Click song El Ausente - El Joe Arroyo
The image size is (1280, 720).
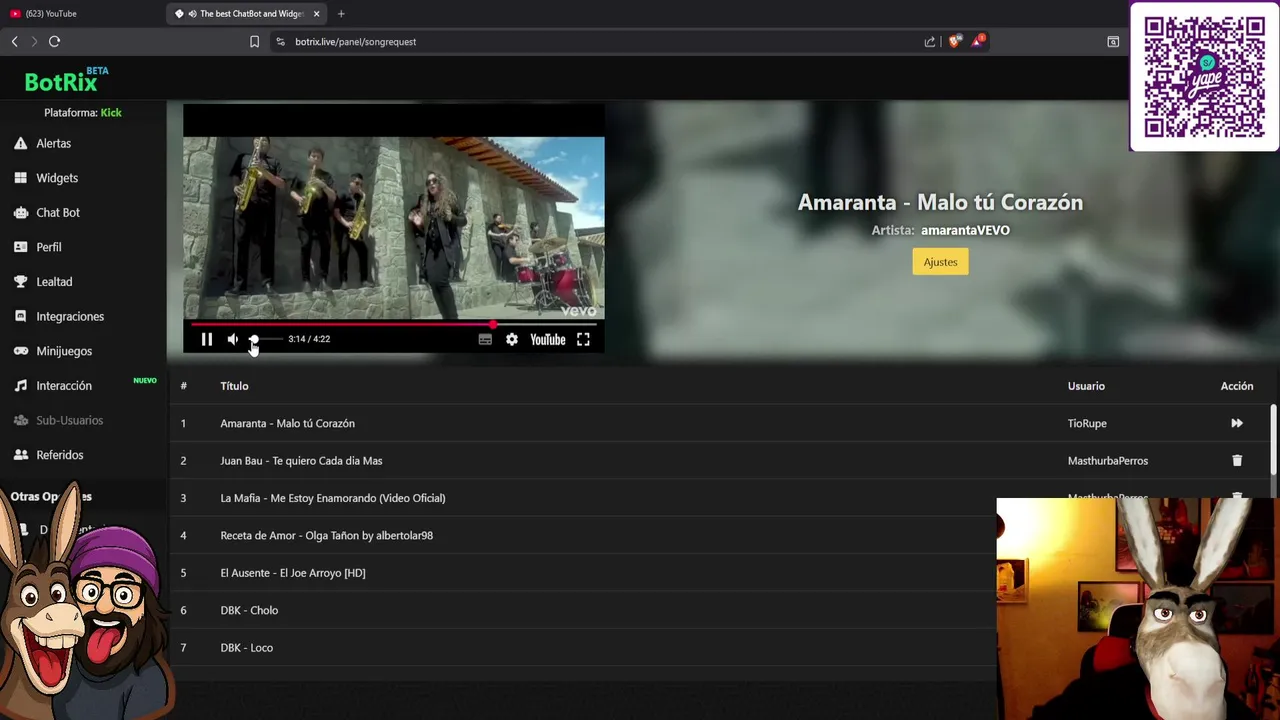pyautogui.click(x=293, y=573)
